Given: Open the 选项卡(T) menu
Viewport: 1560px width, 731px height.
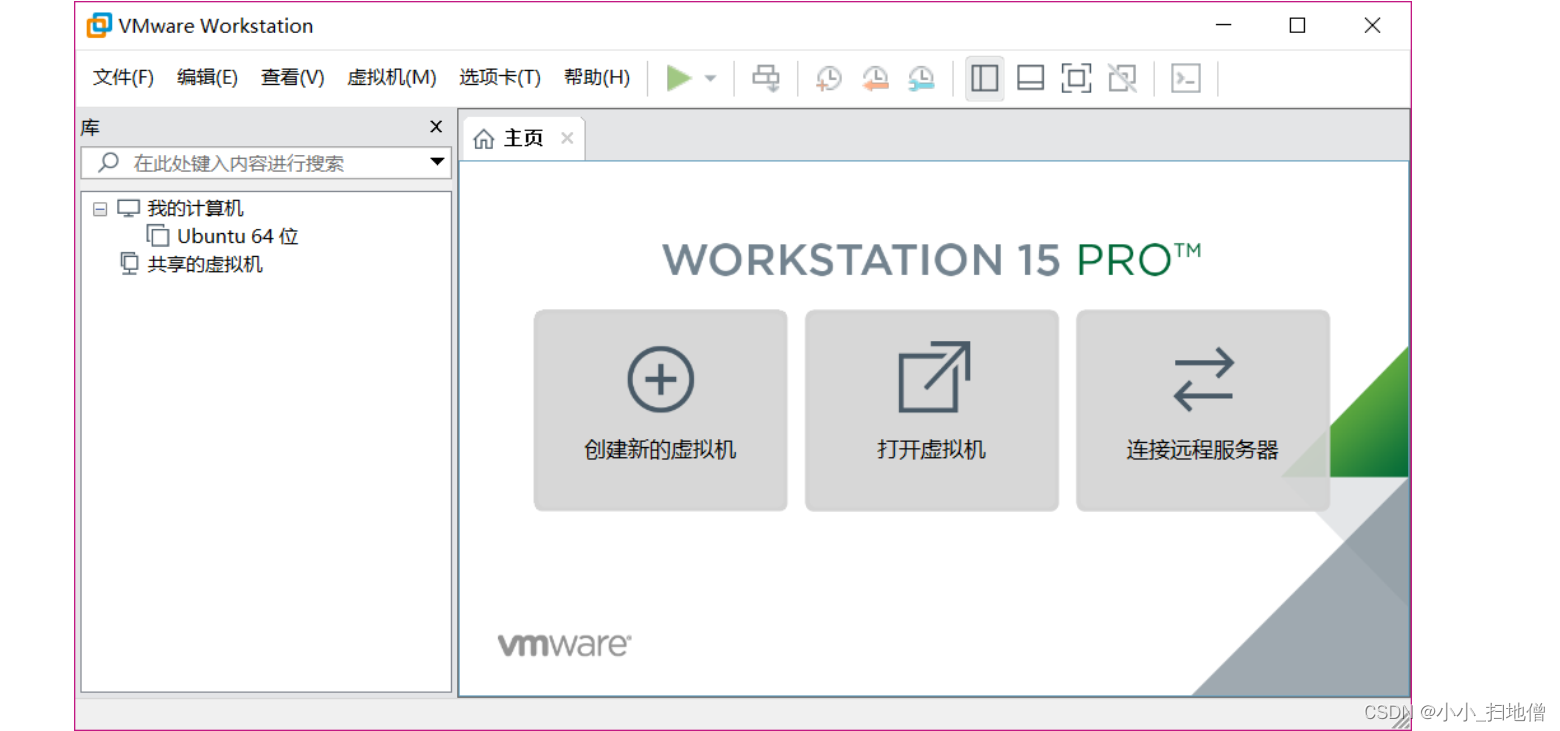Looking at the screenshot, I should point(500,78).
